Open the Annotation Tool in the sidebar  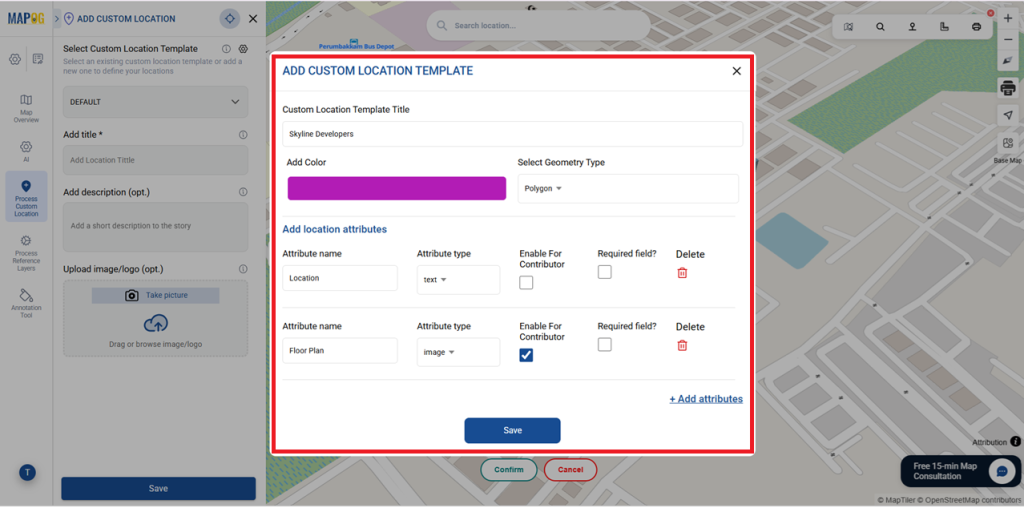(26, 304)
